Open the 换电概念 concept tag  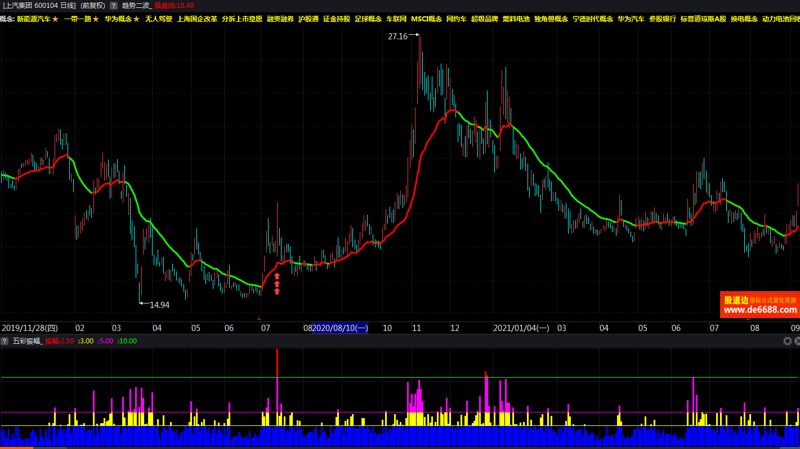[x=744, y=19]
